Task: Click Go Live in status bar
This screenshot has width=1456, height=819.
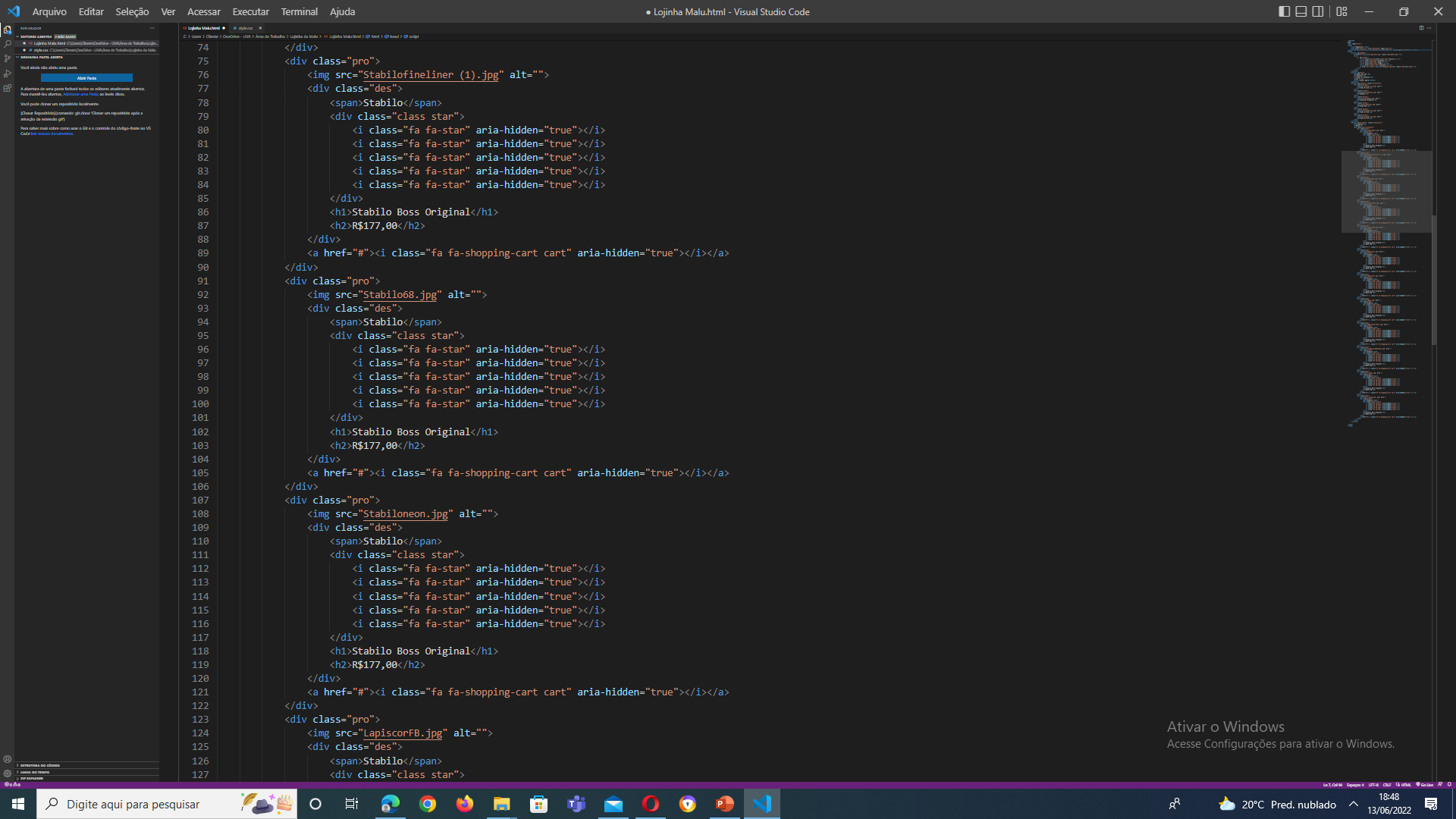Action: click(1425, 785)
